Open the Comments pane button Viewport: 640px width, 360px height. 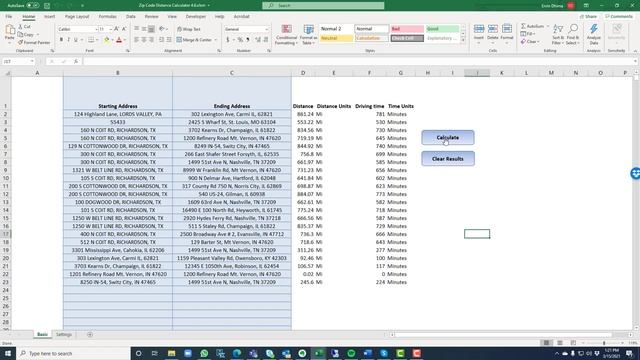coord(619,17)
